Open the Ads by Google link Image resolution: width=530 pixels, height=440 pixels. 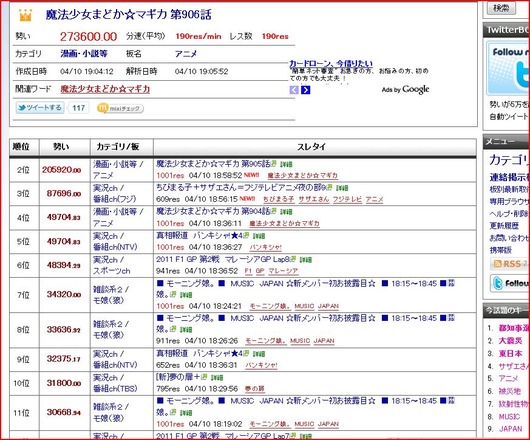tap(405, 90)
